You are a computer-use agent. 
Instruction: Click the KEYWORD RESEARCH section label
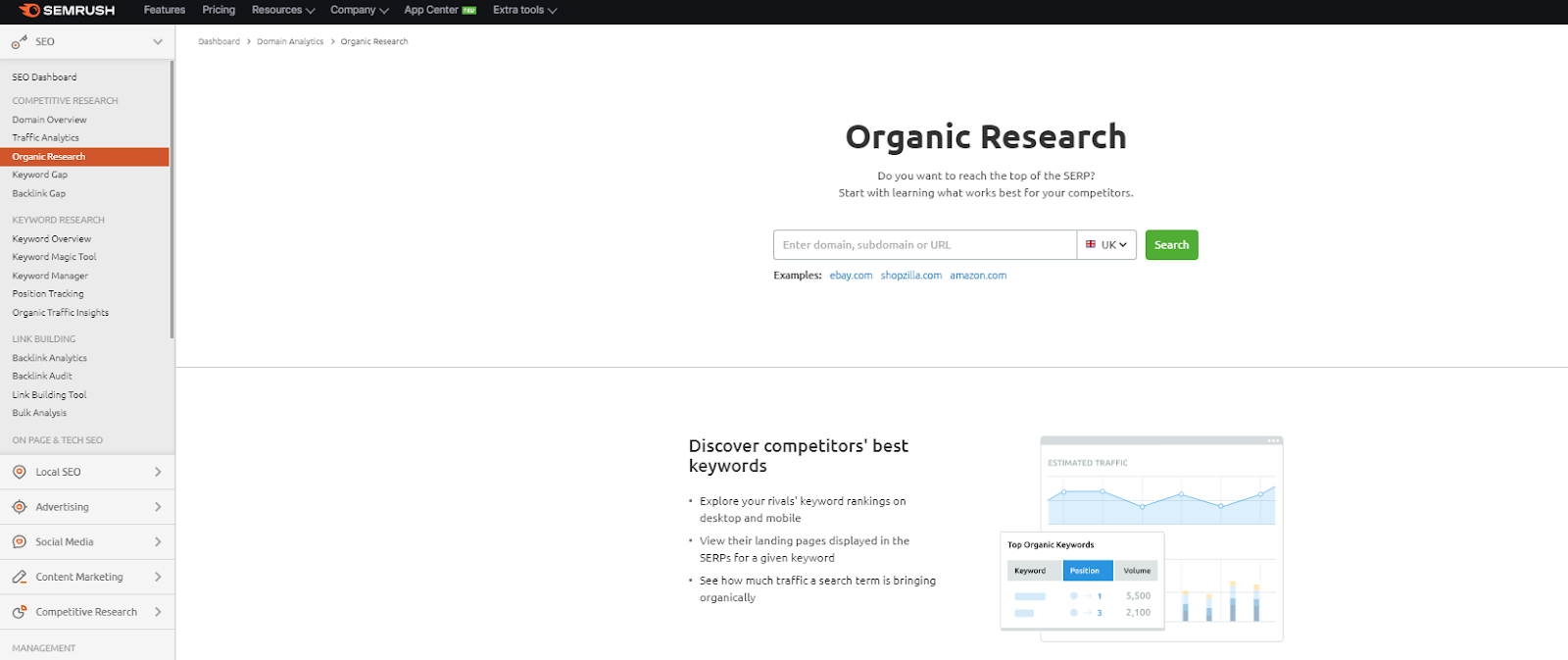click(58, 221)
